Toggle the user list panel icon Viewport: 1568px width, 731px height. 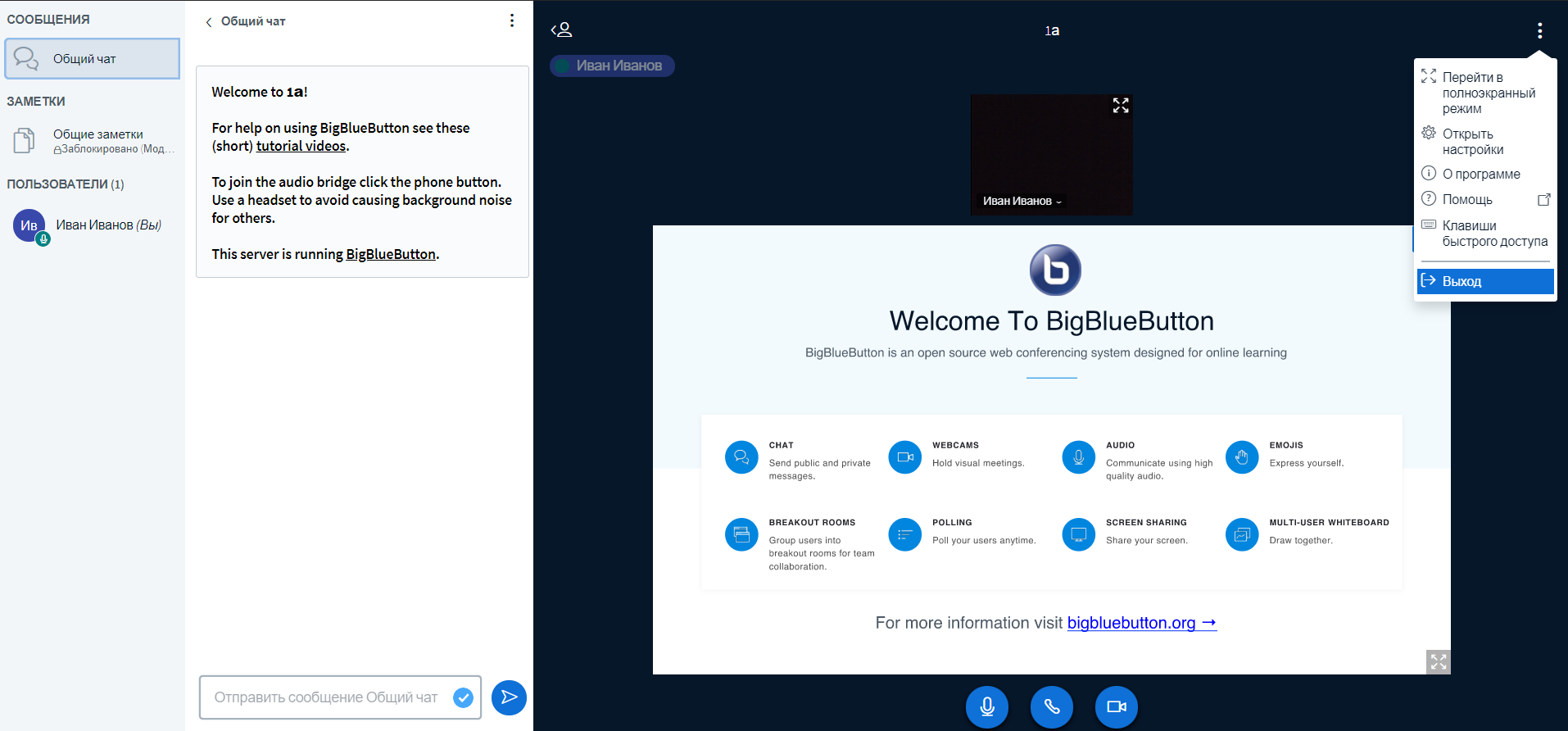click(x=561, y=30)
